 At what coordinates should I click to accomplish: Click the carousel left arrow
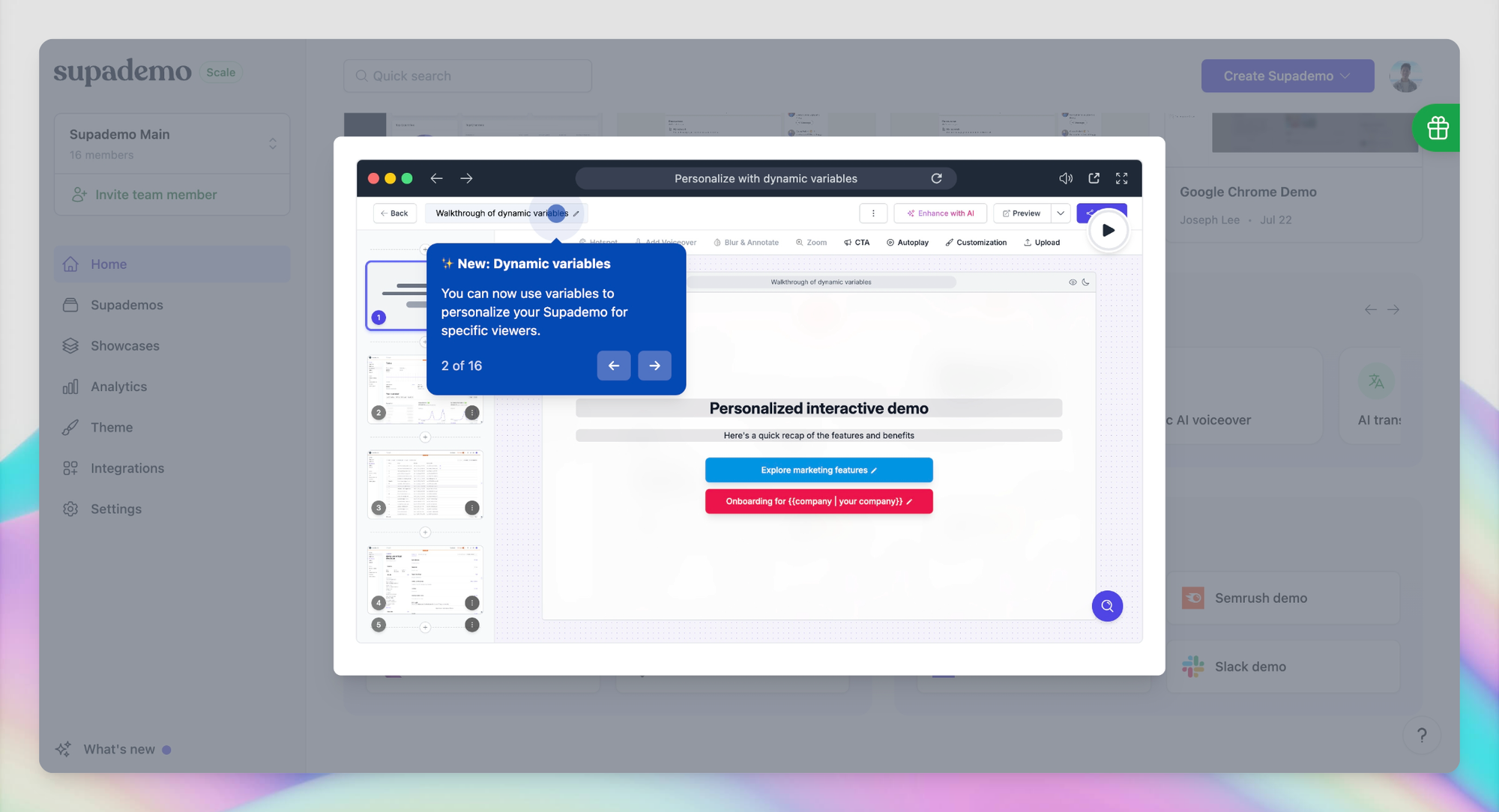pos(1370,309)
